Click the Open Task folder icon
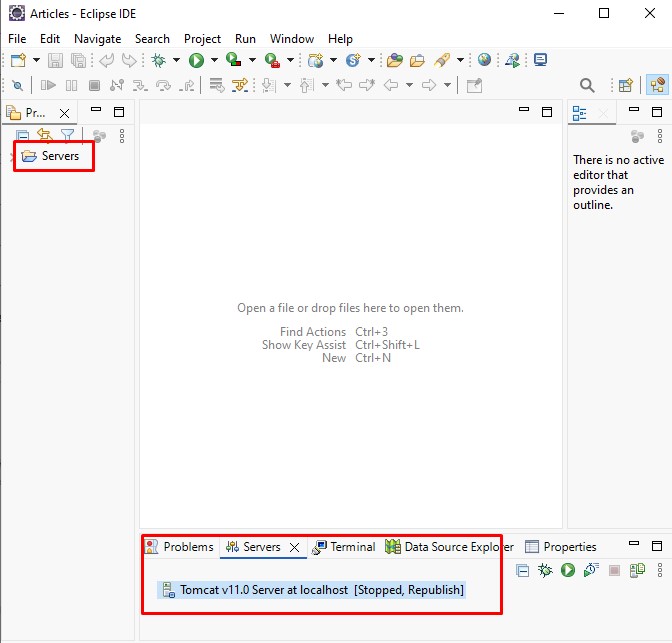 (417, 60)
